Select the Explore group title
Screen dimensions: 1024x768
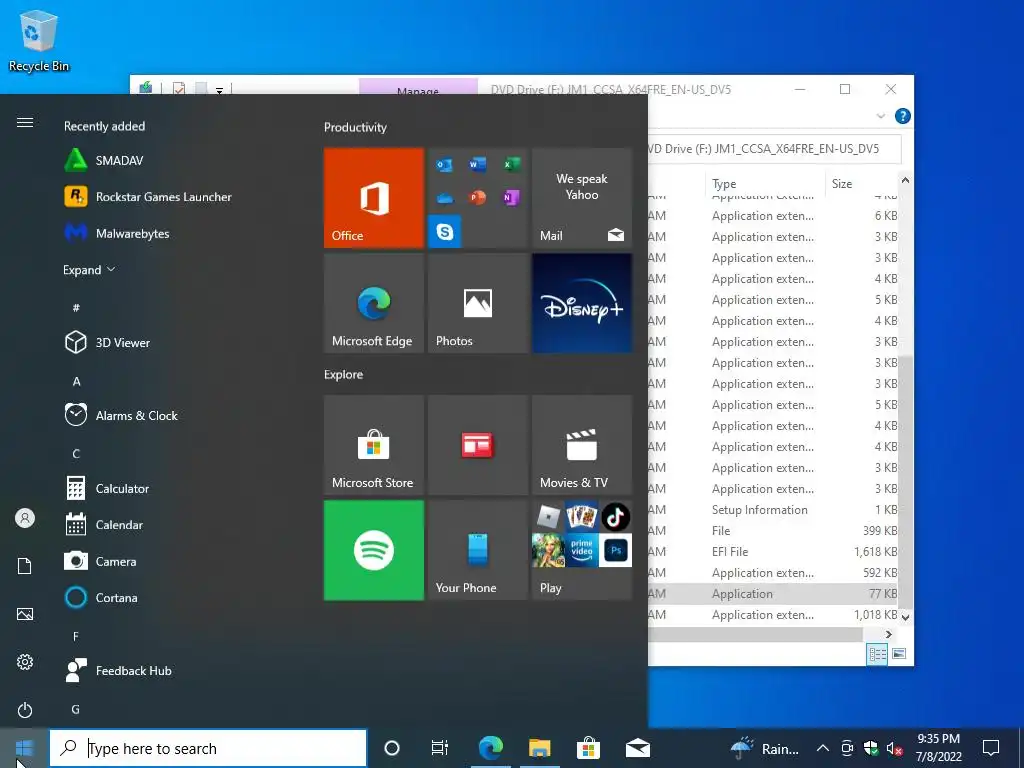344,374
